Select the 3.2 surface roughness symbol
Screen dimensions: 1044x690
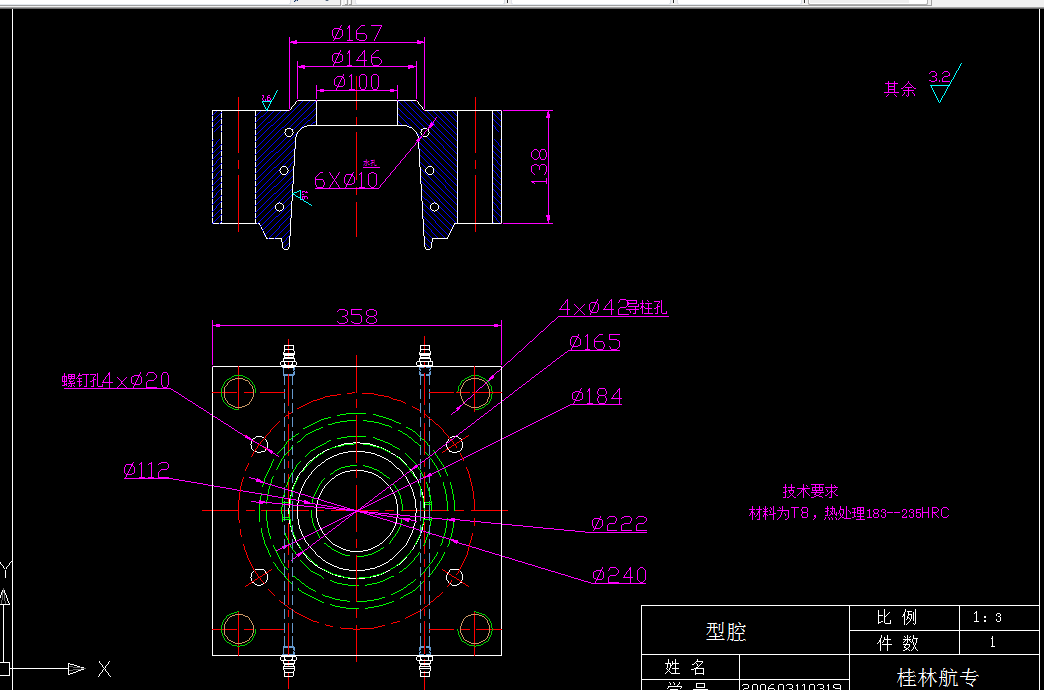(x=944, y=83)
